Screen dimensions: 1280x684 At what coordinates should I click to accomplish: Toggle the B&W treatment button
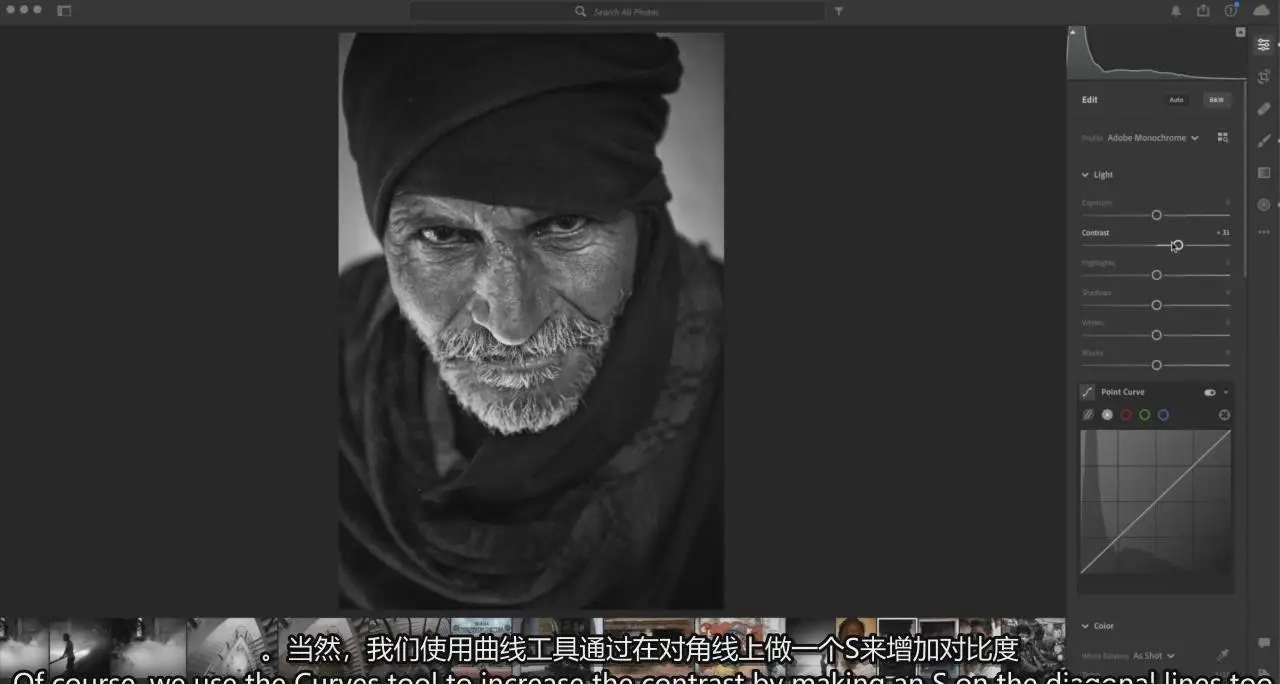pos(1216,100)
